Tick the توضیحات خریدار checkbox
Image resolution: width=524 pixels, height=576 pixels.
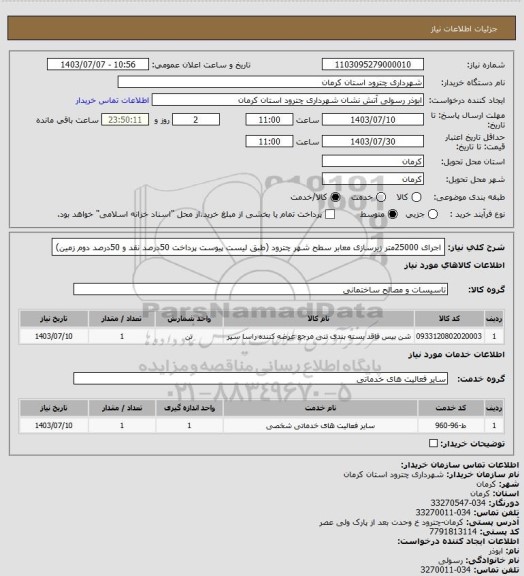433,443
